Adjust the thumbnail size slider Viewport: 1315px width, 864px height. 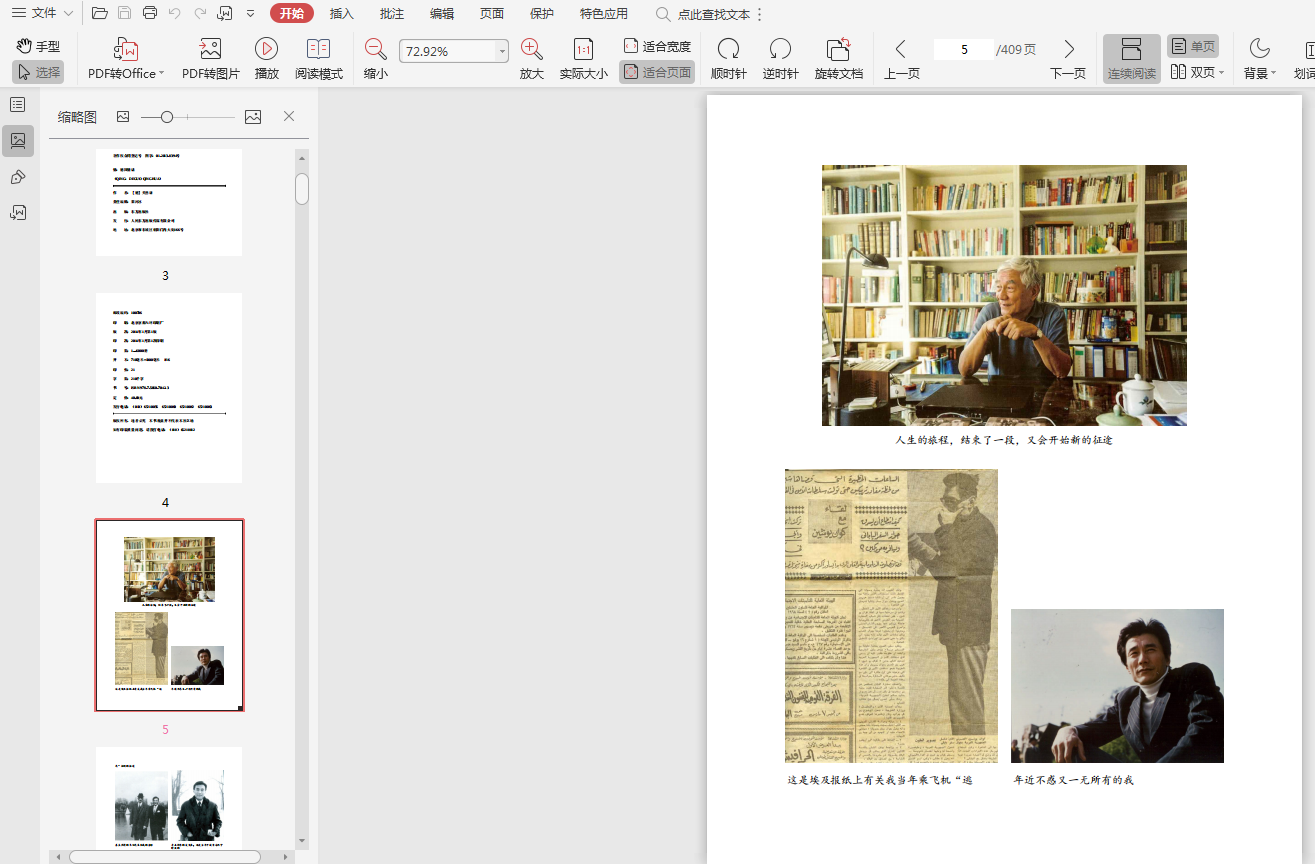click(x=167, y=117)
